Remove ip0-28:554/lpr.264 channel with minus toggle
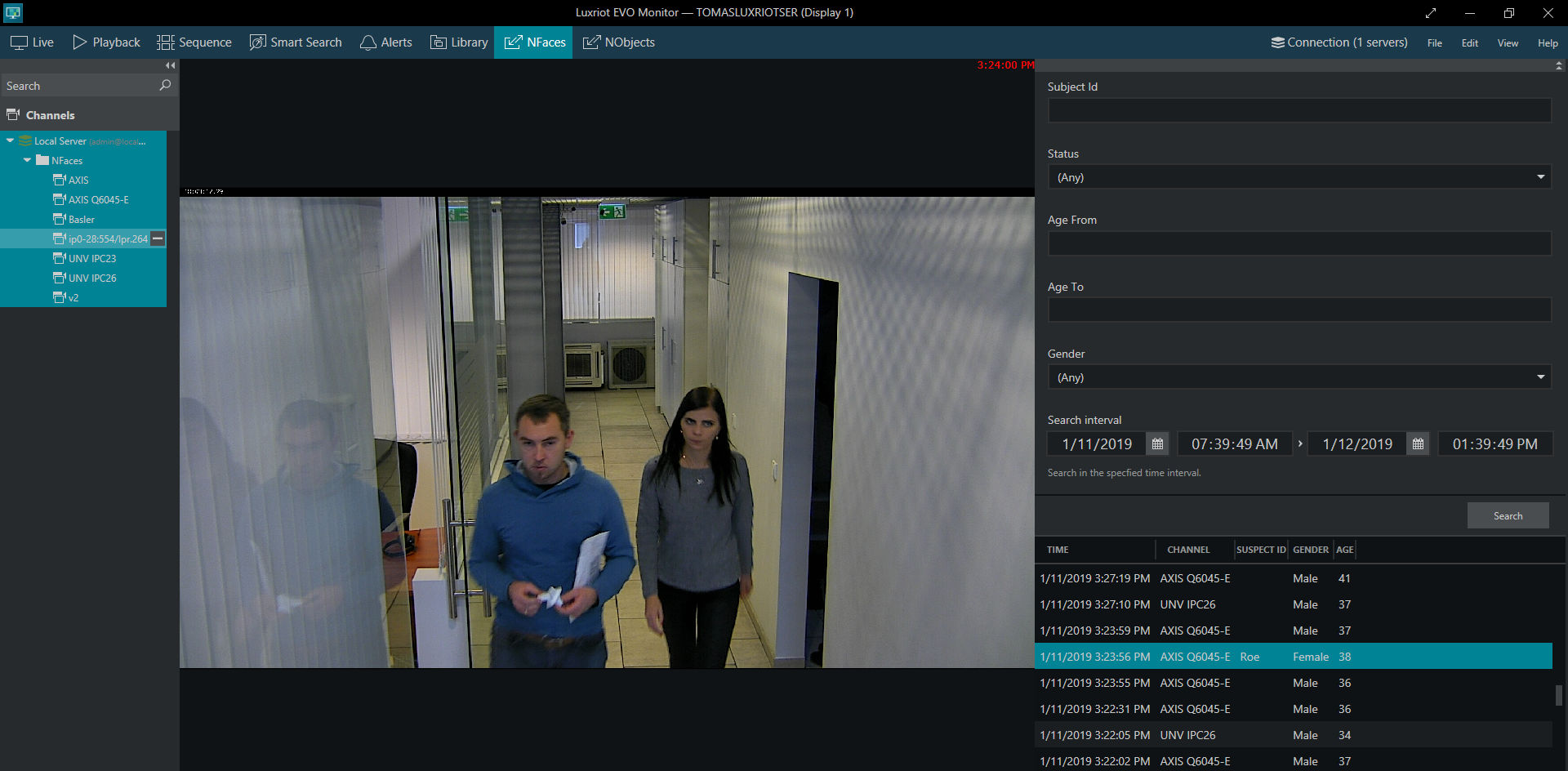Viewport: 1568px width, 771px height. point(158,238)
